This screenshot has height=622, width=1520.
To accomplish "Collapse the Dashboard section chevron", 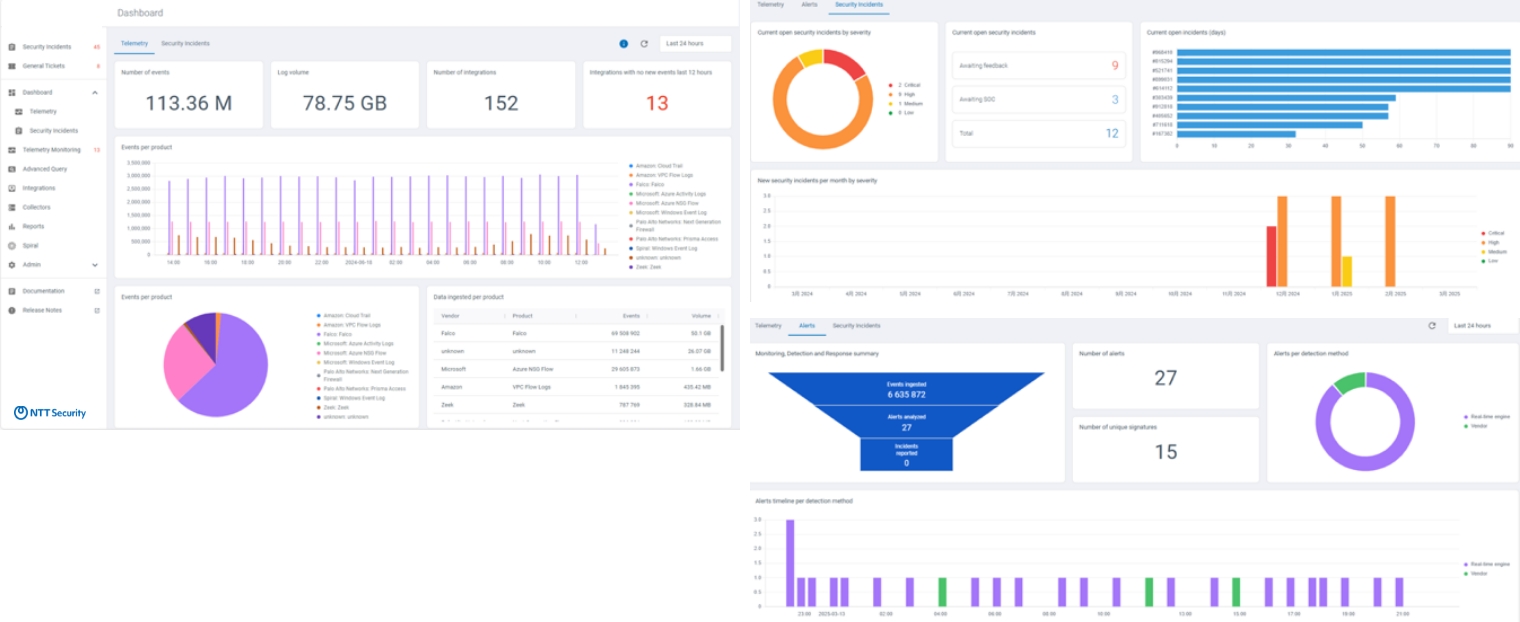I will tap(95, 92).
